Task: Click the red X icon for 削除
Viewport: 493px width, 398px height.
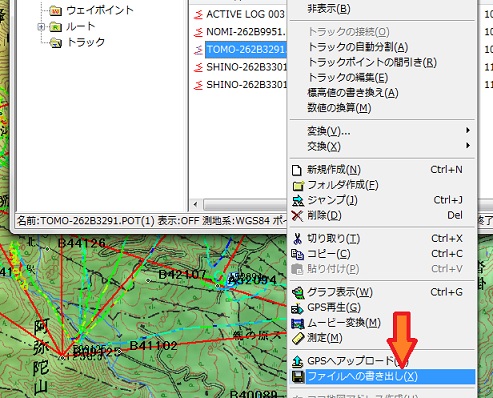Action: point(297,216)
